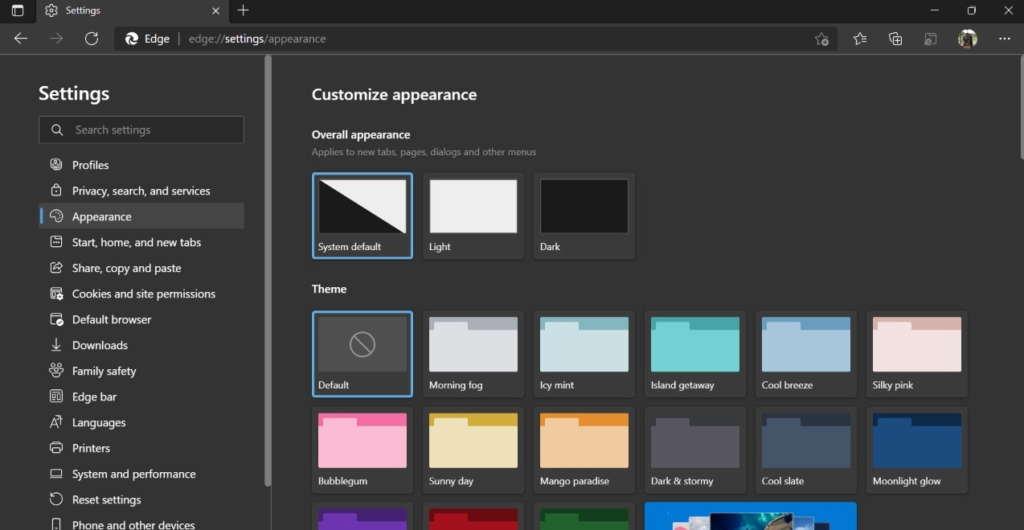1024x530 pixels.
Task: Click the main page scrollbar thumb
Action: point(1020,108)
